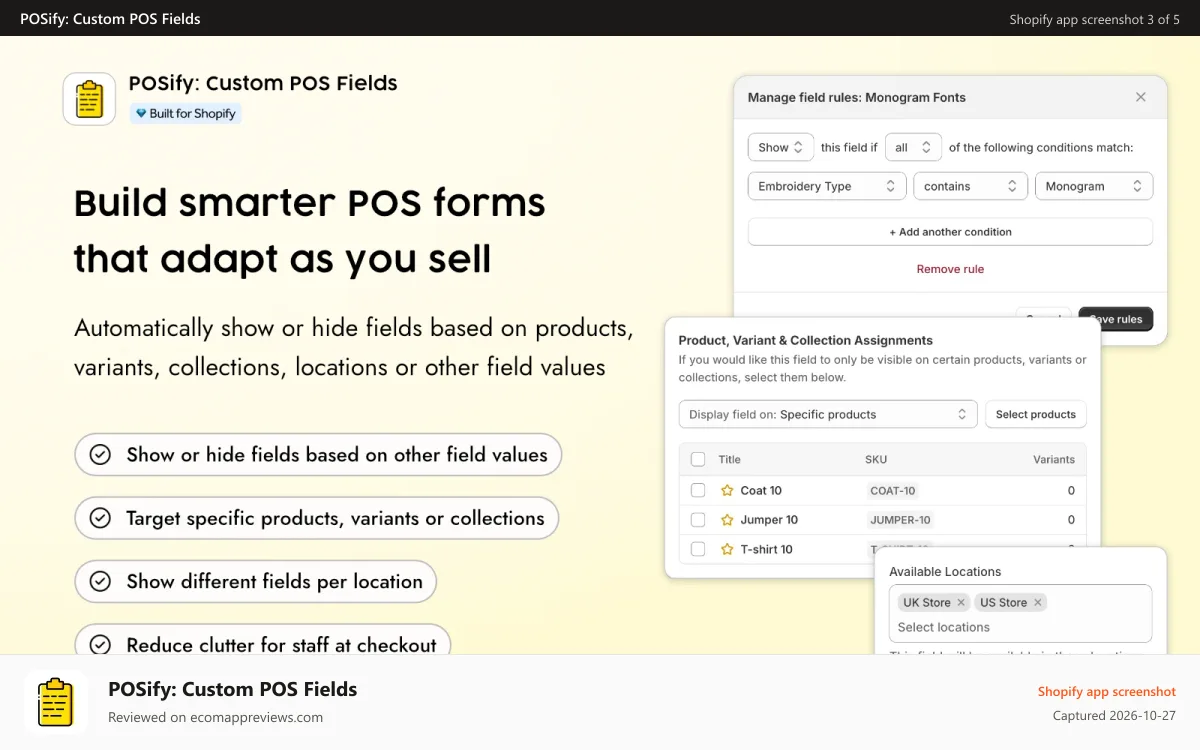Click the Select products button
The width and height of the screenshot is (1200, 750).
(1036, 414)
